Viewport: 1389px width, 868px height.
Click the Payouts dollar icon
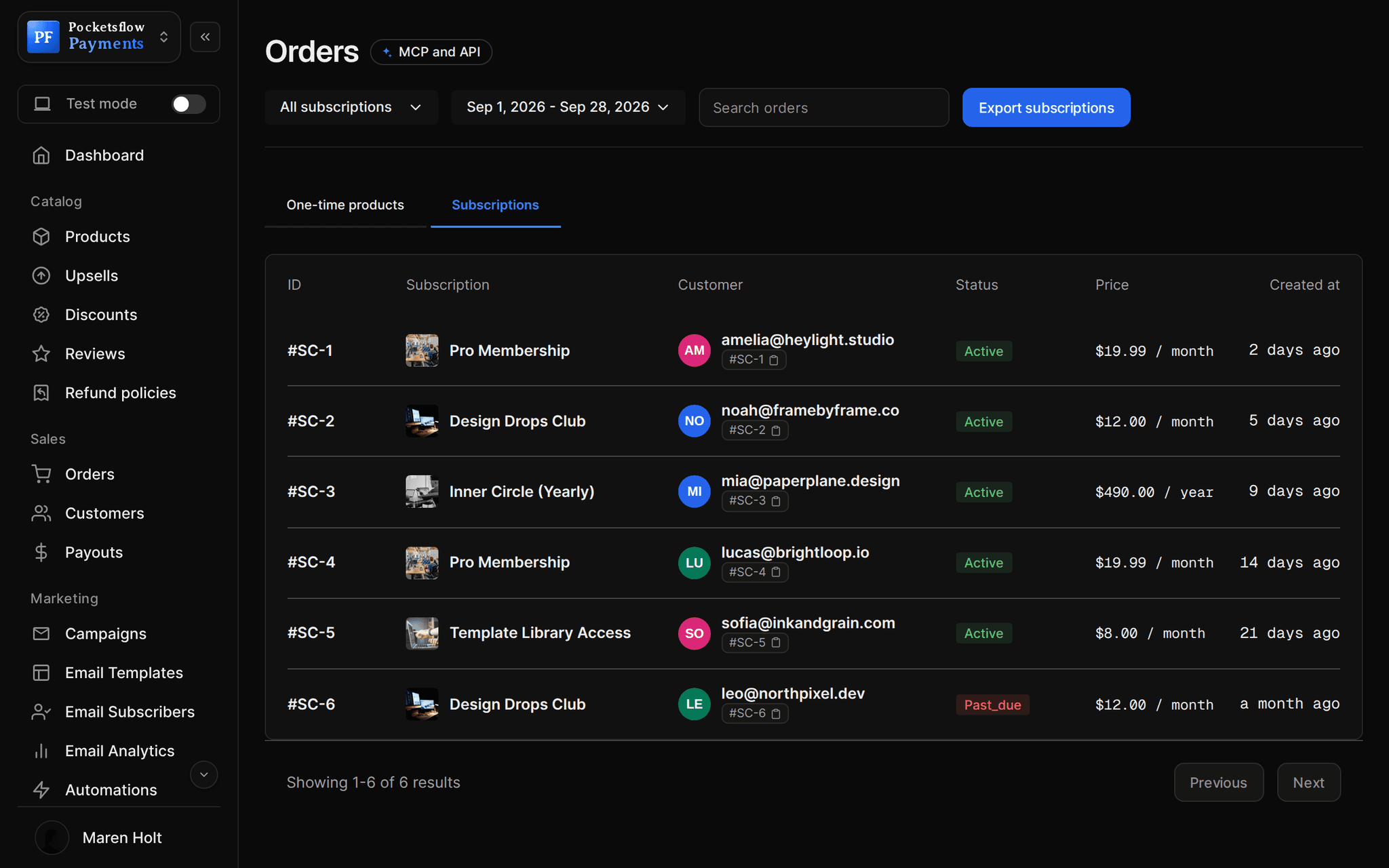pos(41,552)
